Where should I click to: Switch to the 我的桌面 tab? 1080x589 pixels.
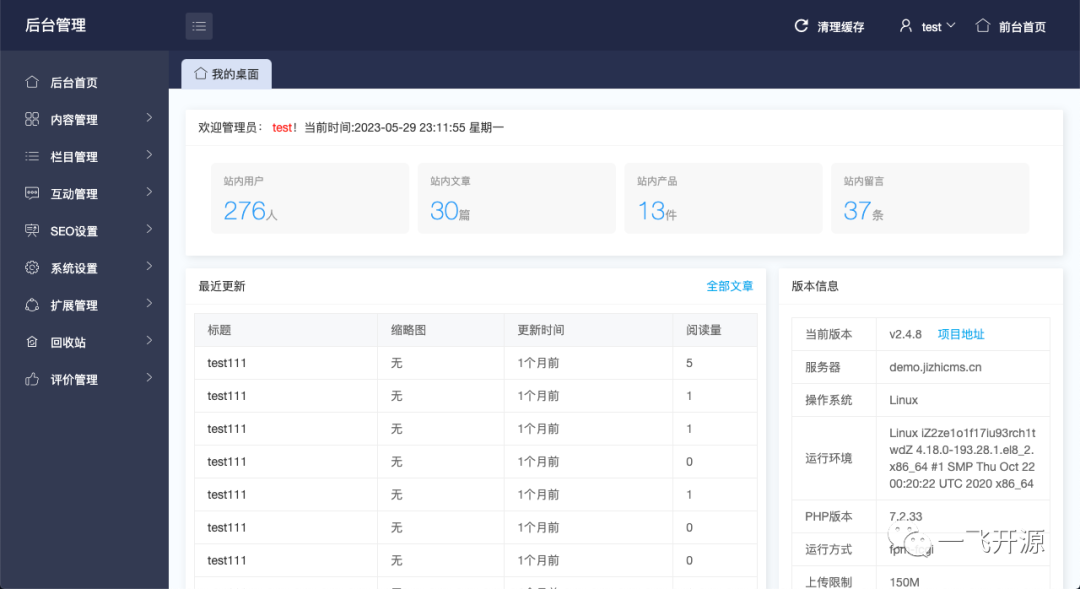tap(227, 74)
